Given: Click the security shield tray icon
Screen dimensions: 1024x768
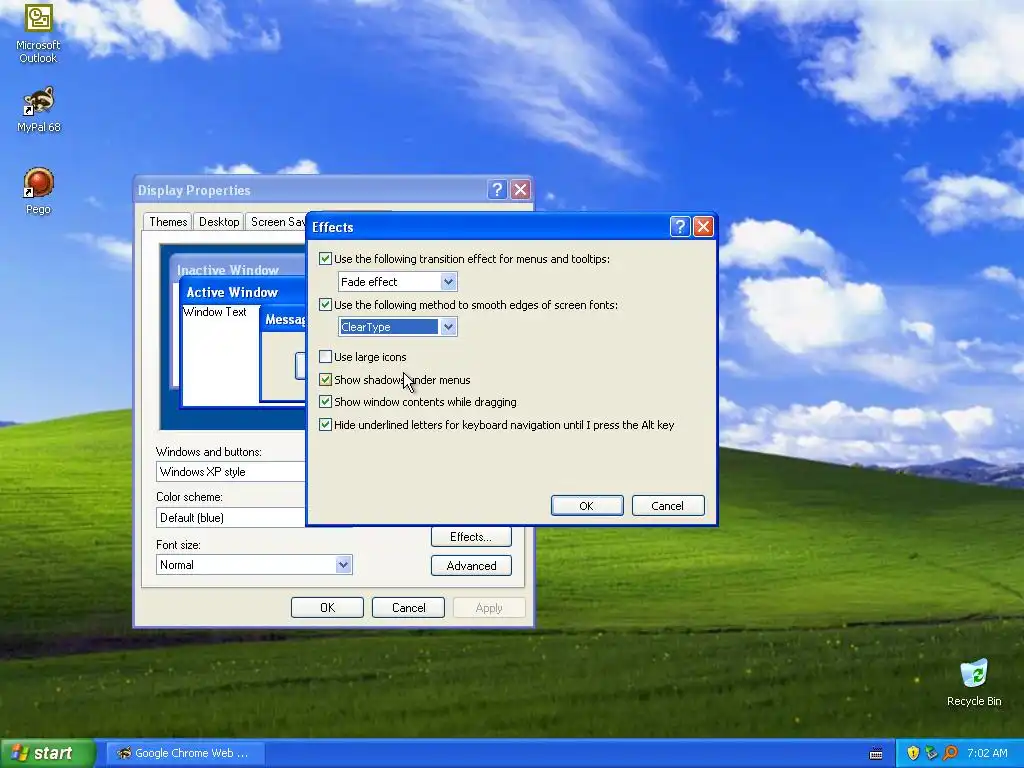Looking at the screenshot, I should click(x=913, y=753).
